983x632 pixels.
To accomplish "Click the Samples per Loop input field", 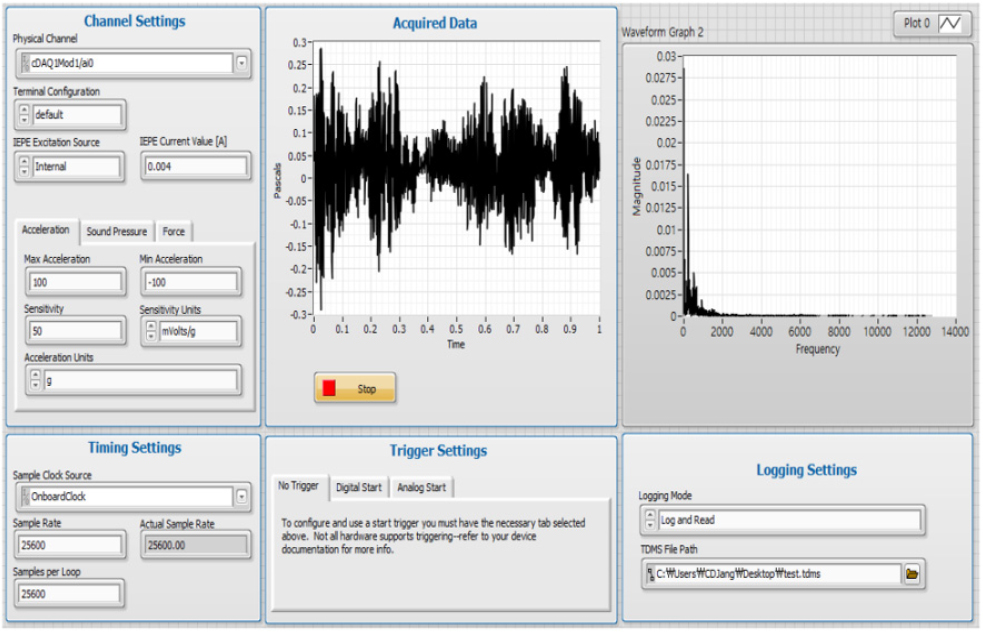I will [70, 594].
